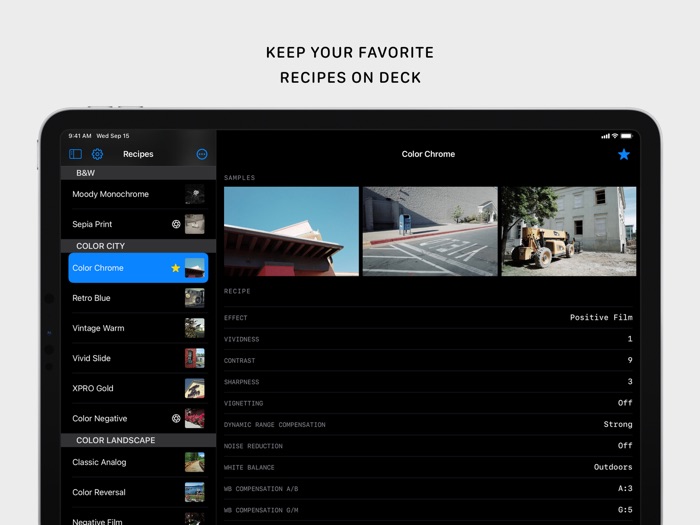The height and width of the screenshot is (525, 700).
Task: Click the WB Compensation G/M value G:5
Action: pos(625,510)
